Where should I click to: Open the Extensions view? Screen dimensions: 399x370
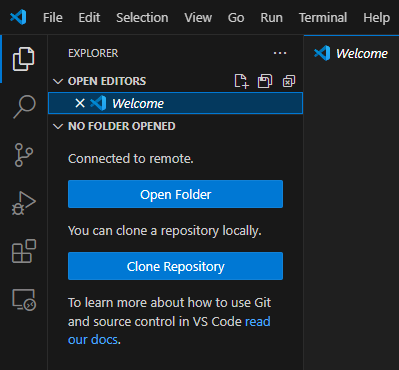[24, 251]
